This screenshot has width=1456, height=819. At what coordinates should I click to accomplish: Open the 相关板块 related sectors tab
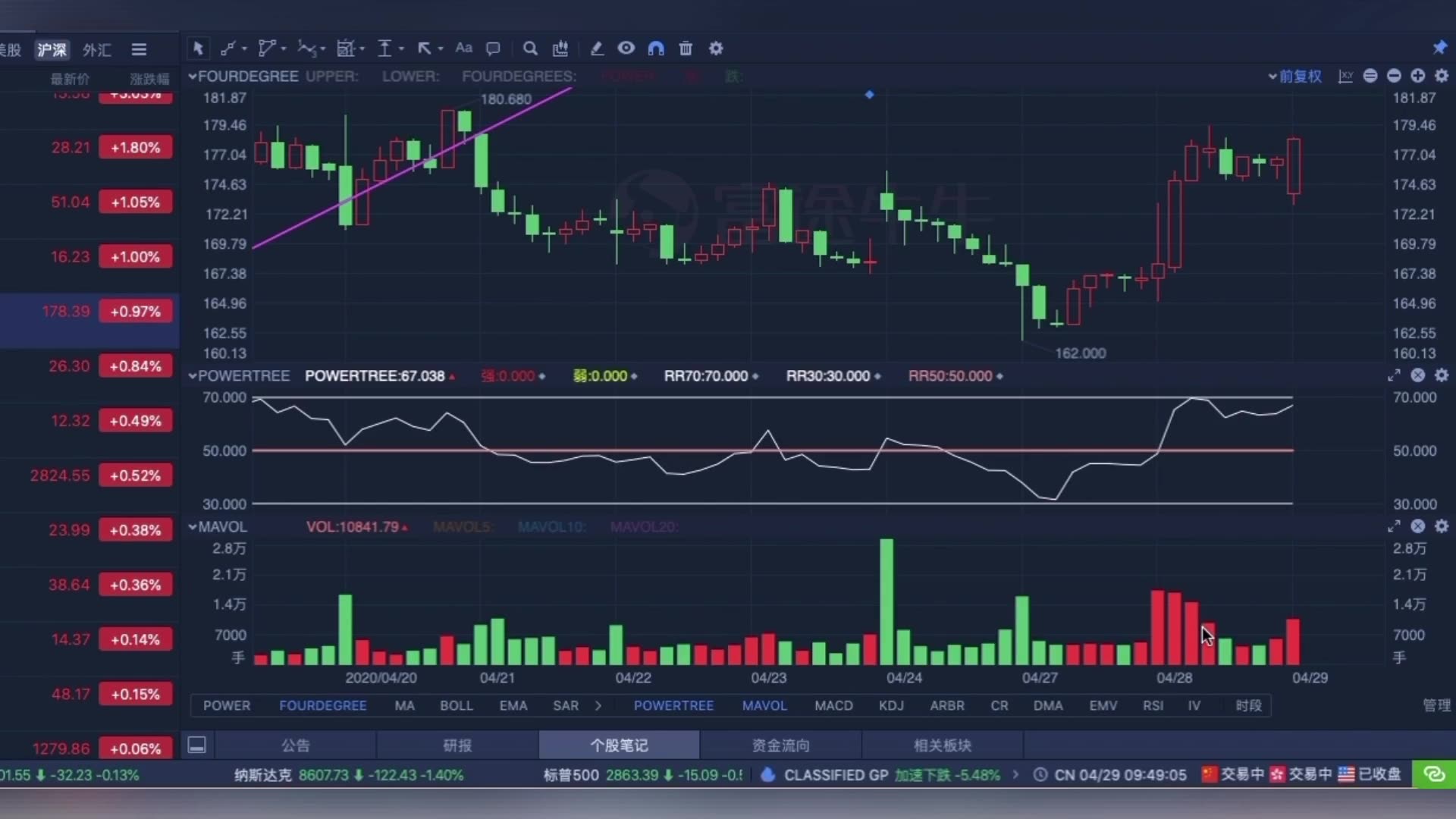[942, 745]
